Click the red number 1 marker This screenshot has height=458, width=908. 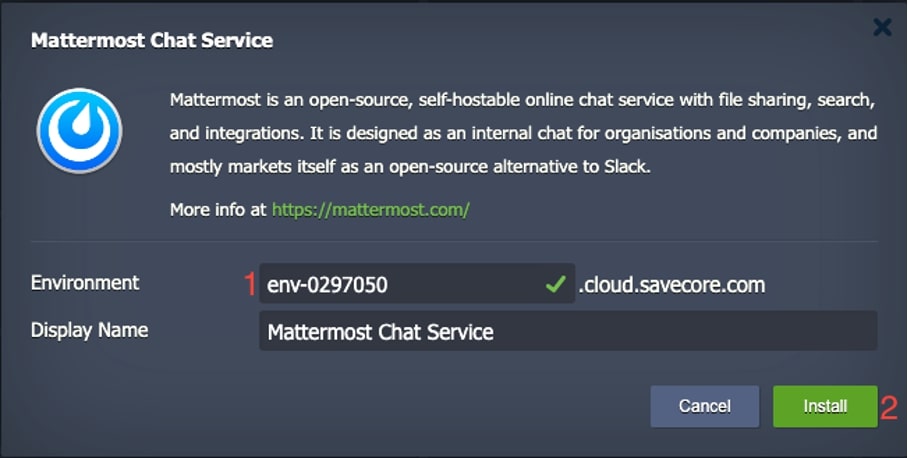pos(250,285)
